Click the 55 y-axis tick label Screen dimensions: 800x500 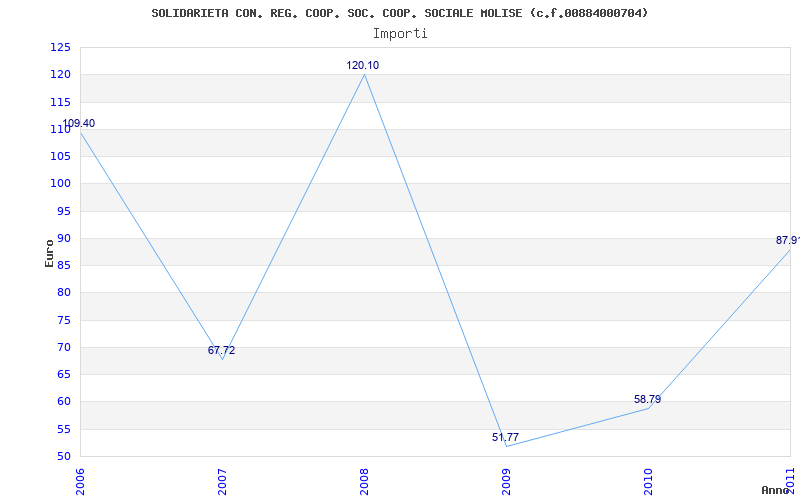[64, 429]
